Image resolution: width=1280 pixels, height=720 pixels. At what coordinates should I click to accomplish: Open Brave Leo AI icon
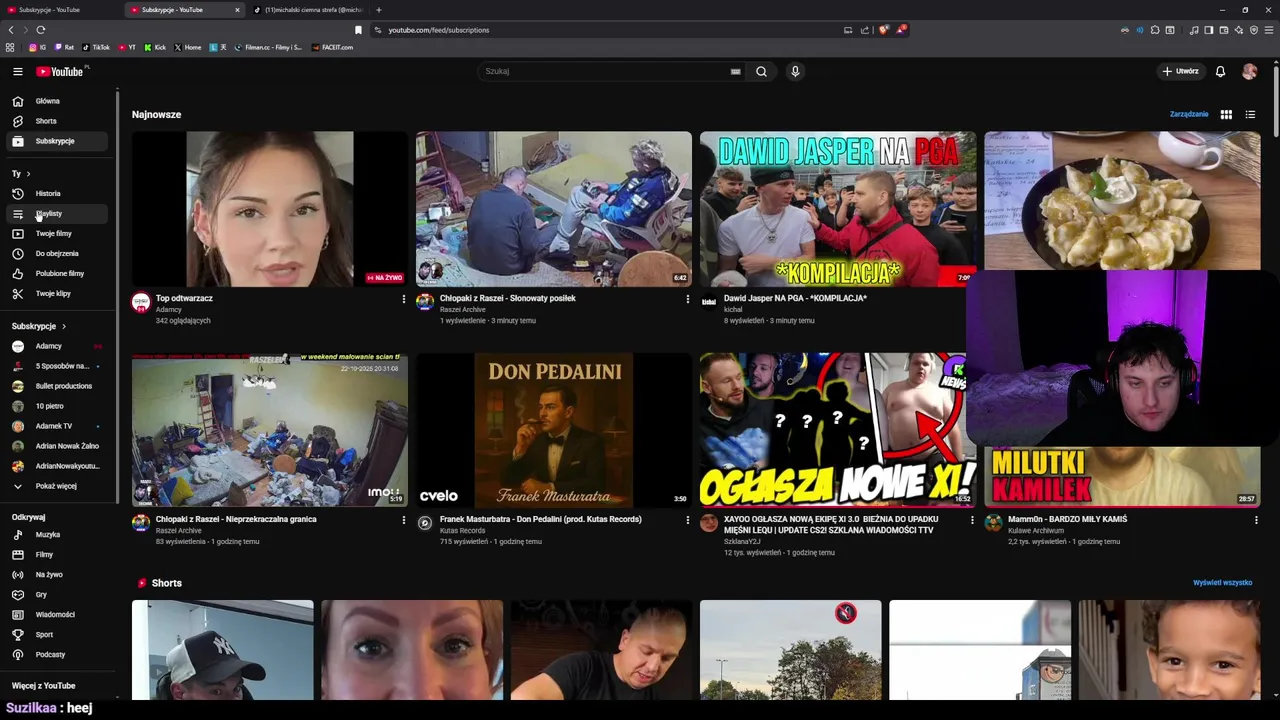pos(1239,30)
